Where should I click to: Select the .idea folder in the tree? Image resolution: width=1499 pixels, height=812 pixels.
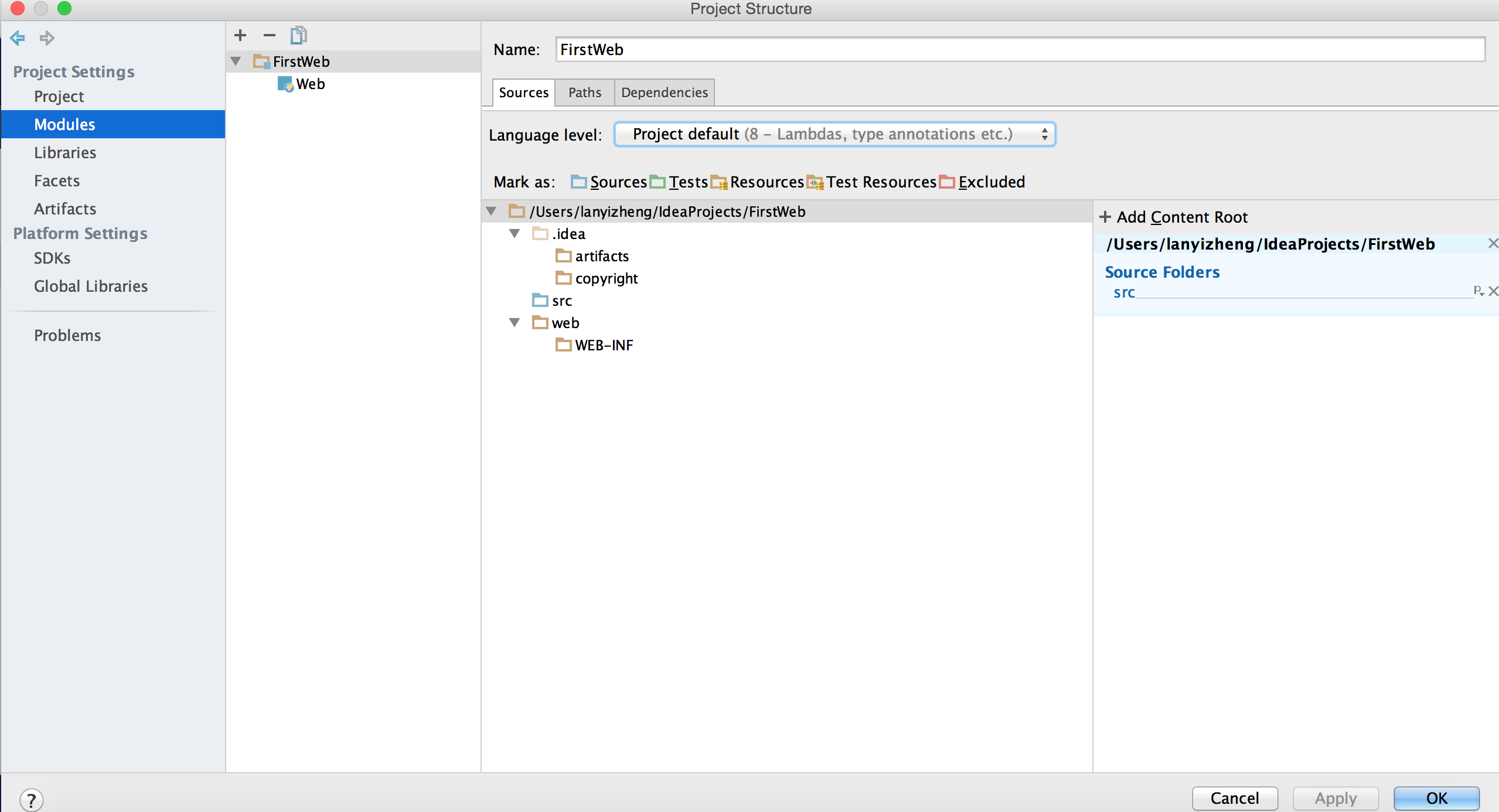(559, 234)
